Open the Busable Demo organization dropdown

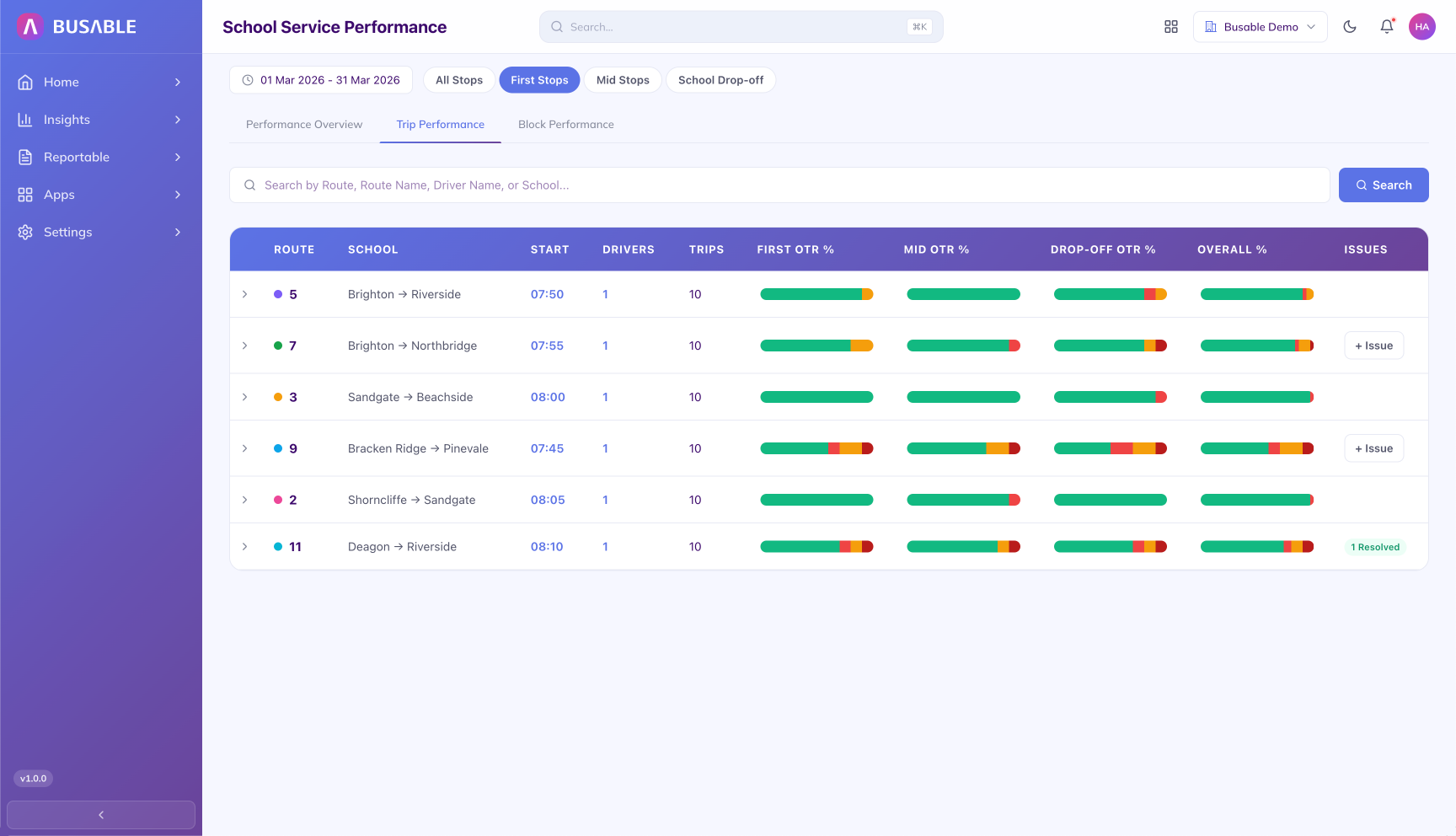[x=1261, y=27]
